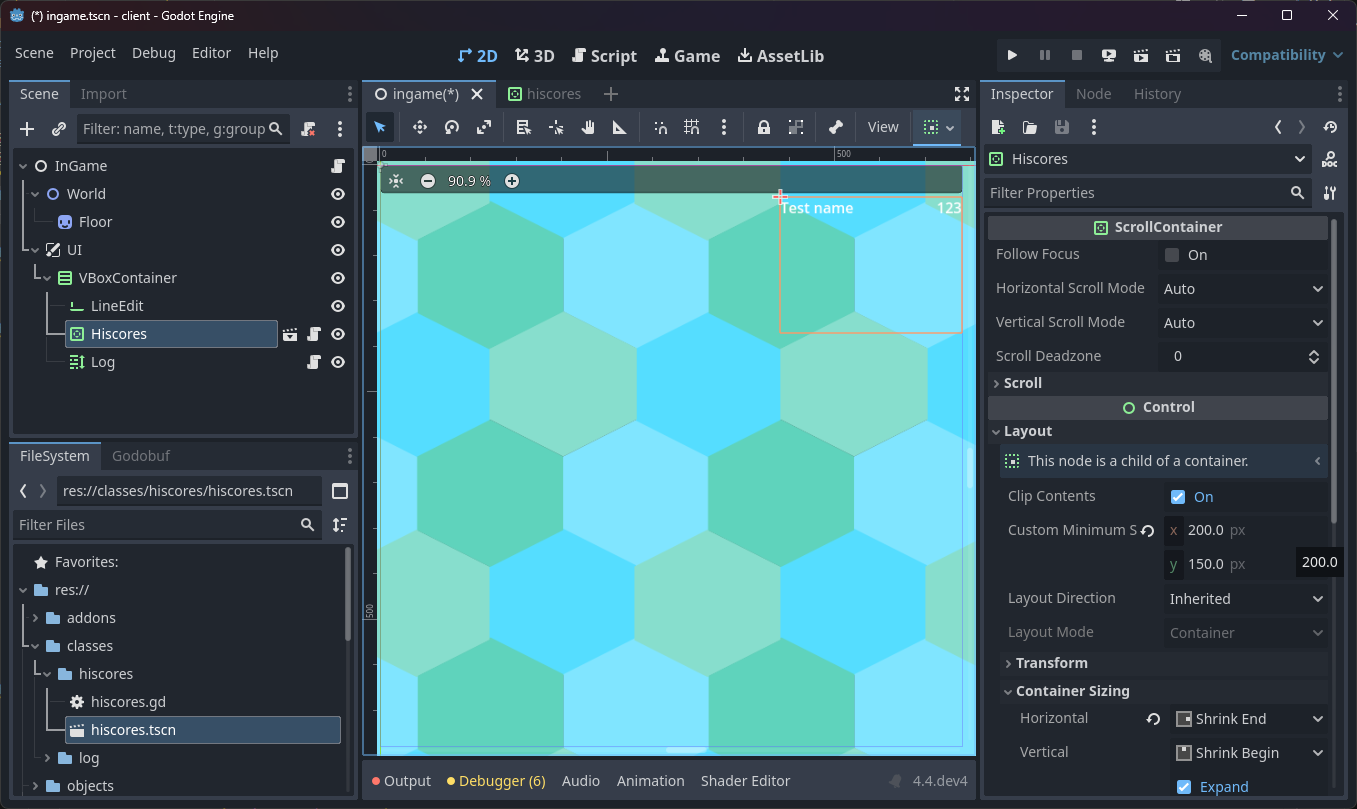Open the viewport View menu

[x=883, y=127]
